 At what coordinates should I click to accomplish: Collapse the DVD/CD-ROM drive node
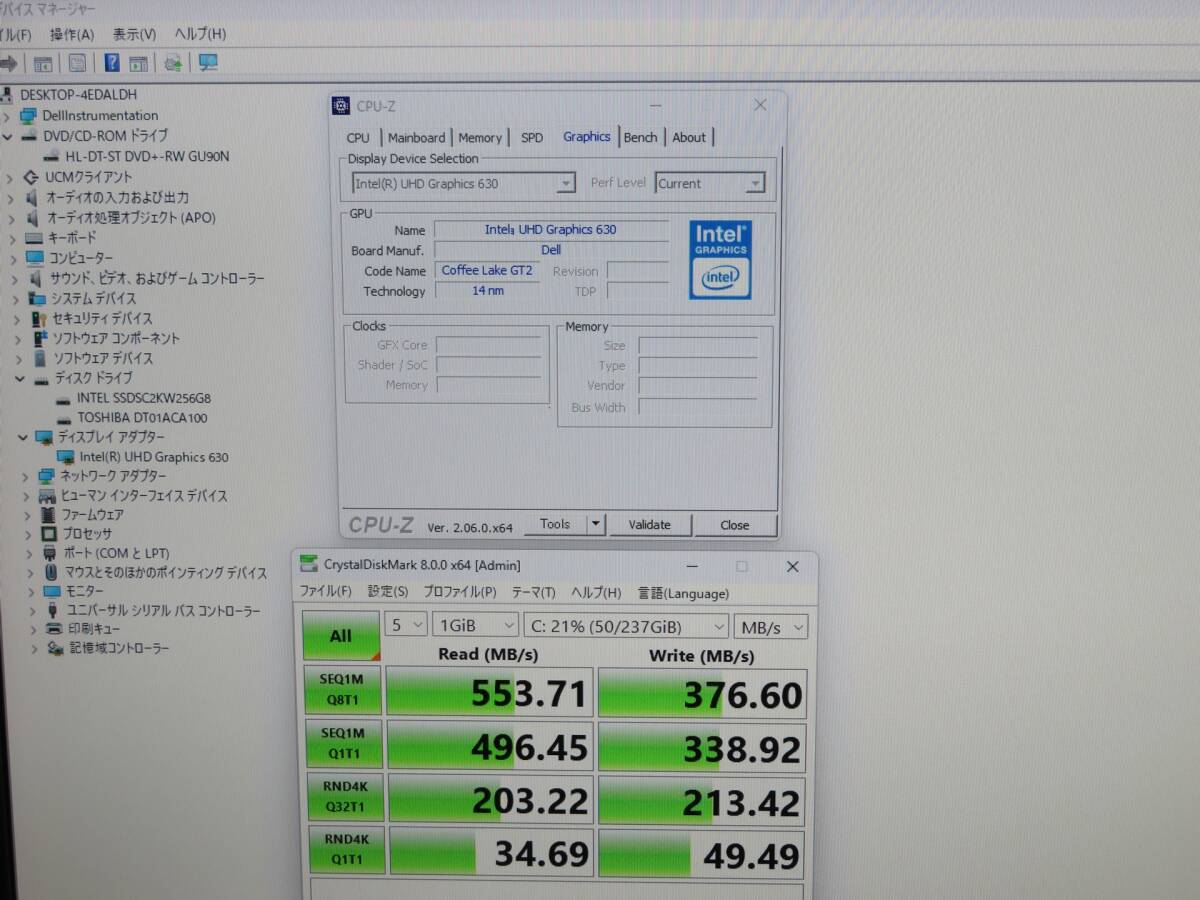tap(8, 135)
